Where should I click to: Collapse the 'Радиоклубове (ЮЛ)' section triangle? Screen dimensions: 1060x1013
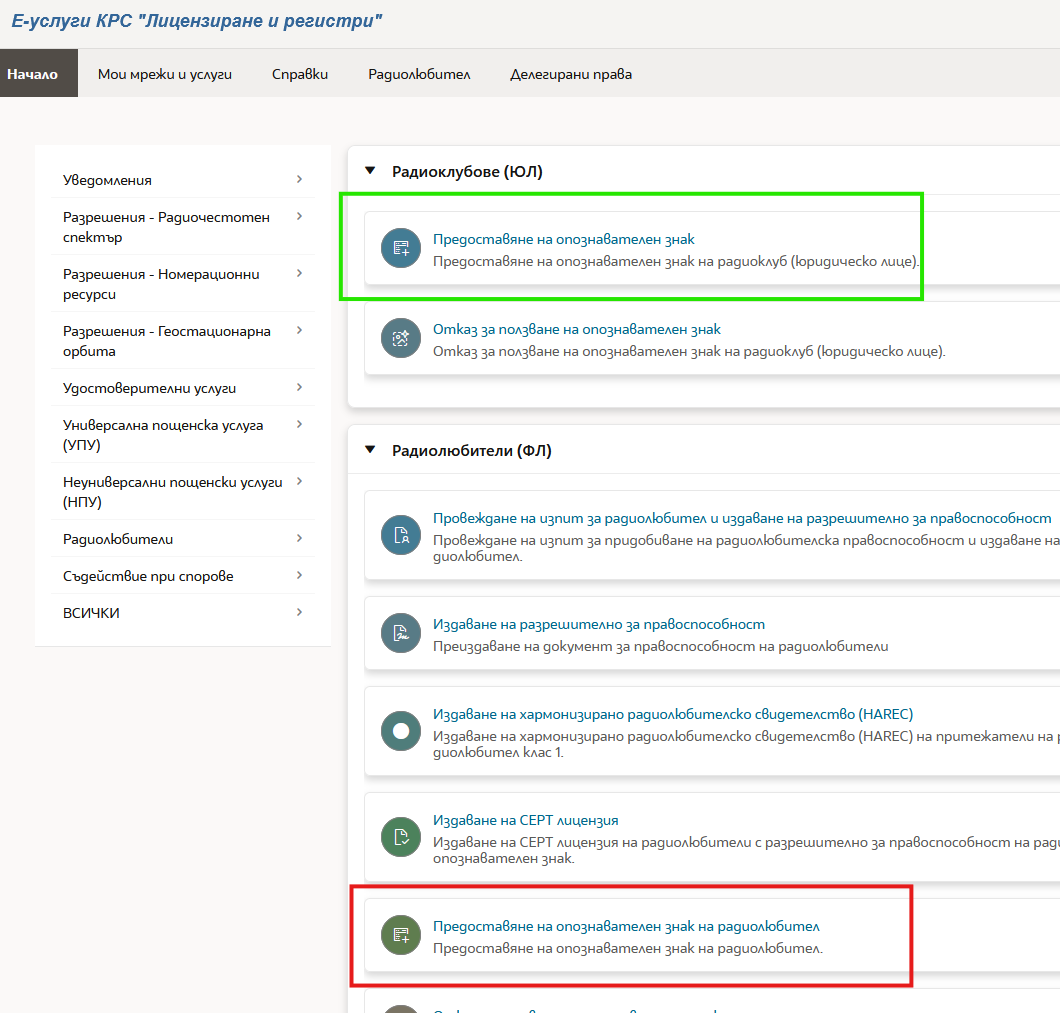370,172
